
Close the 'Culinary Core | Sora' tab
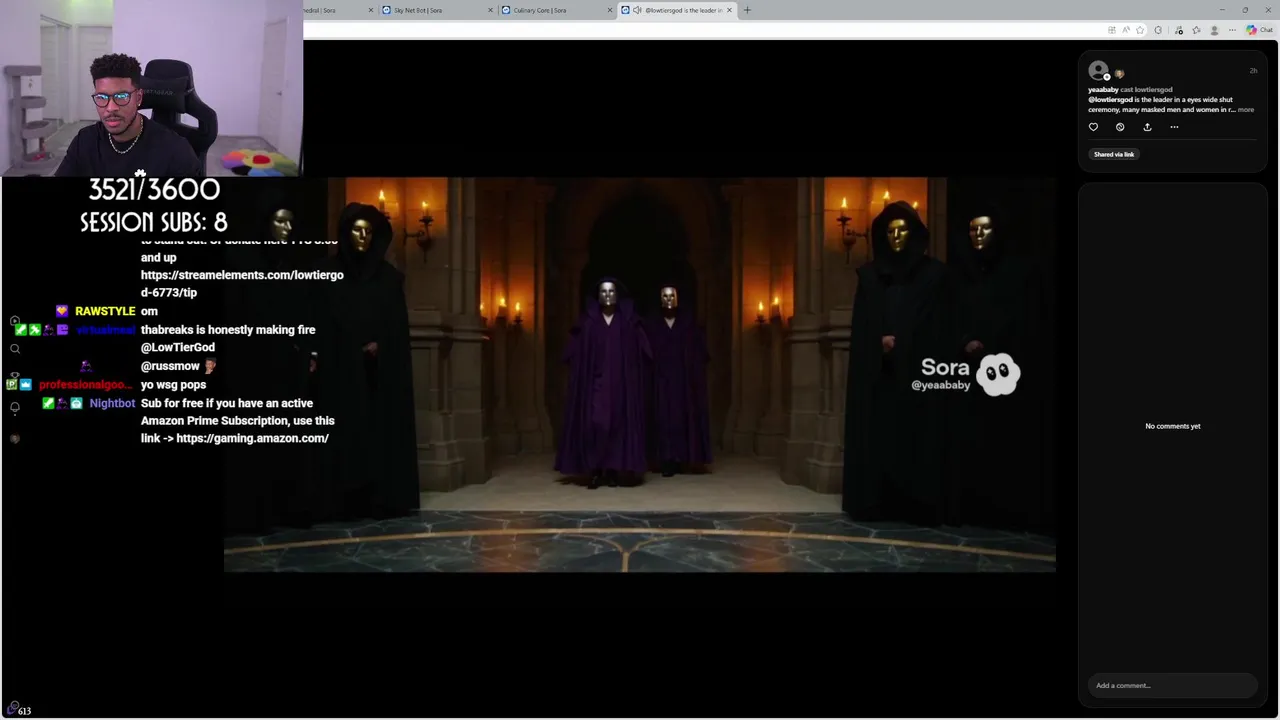point(610,10)
